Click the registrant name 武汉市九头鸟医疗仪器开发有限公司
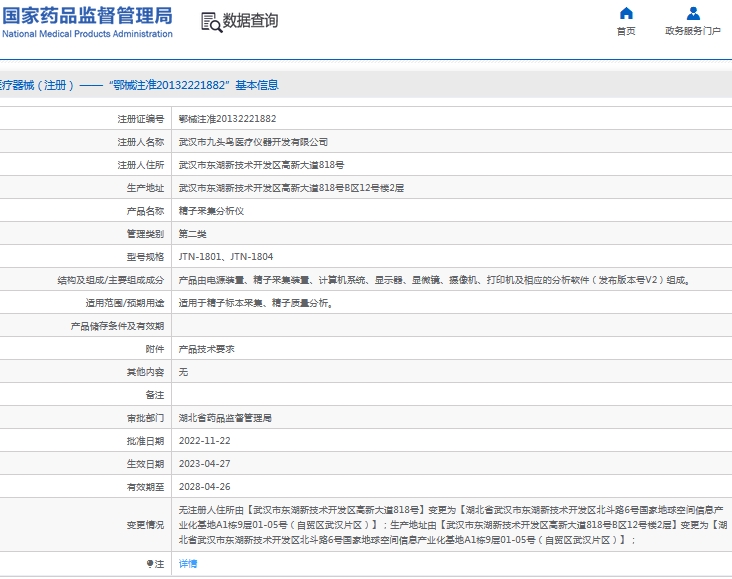 click(x=253, y=142)
